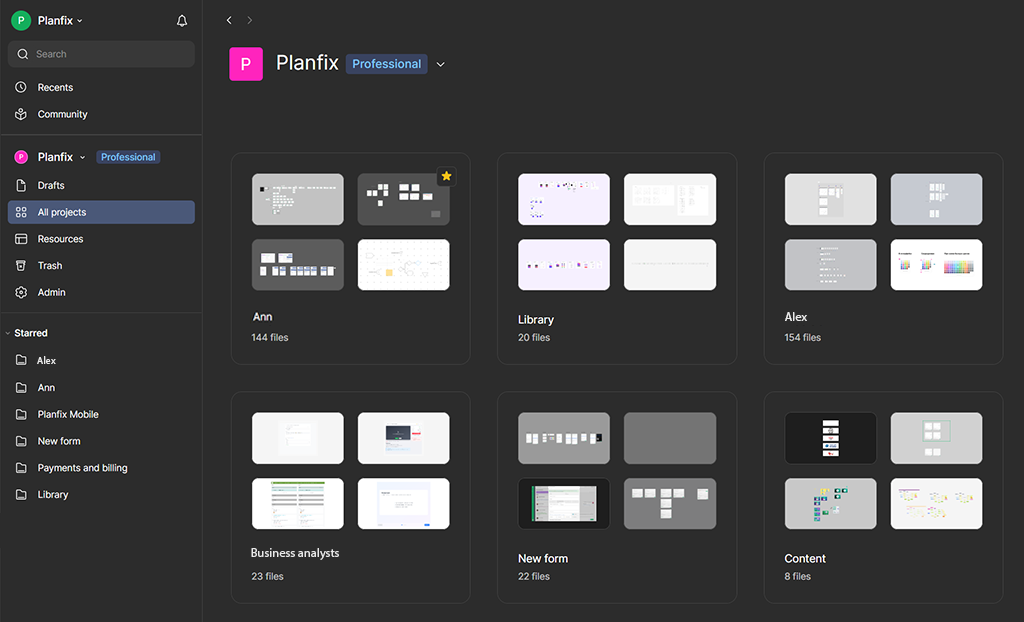Click the folder icon next to starred Alex project

22,360
